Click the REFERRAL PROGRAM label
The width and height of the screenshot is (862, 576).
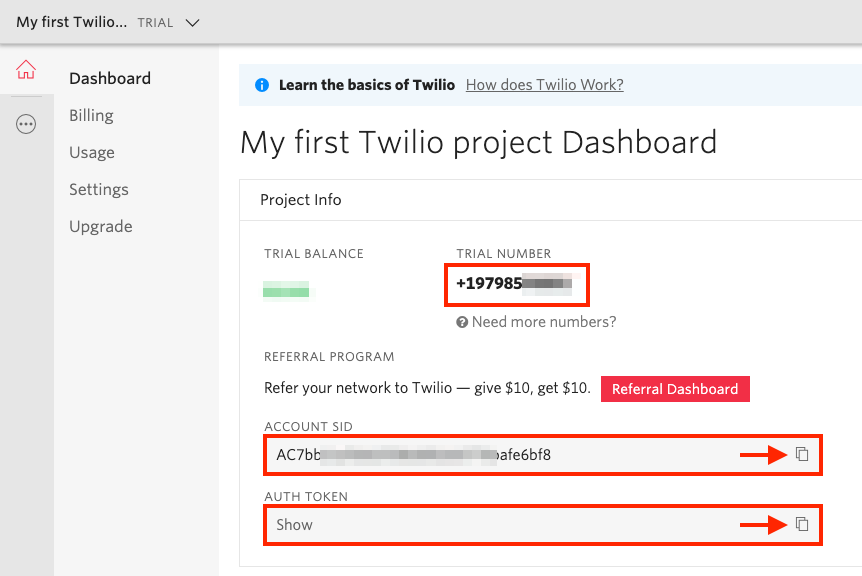click(329, 357)
